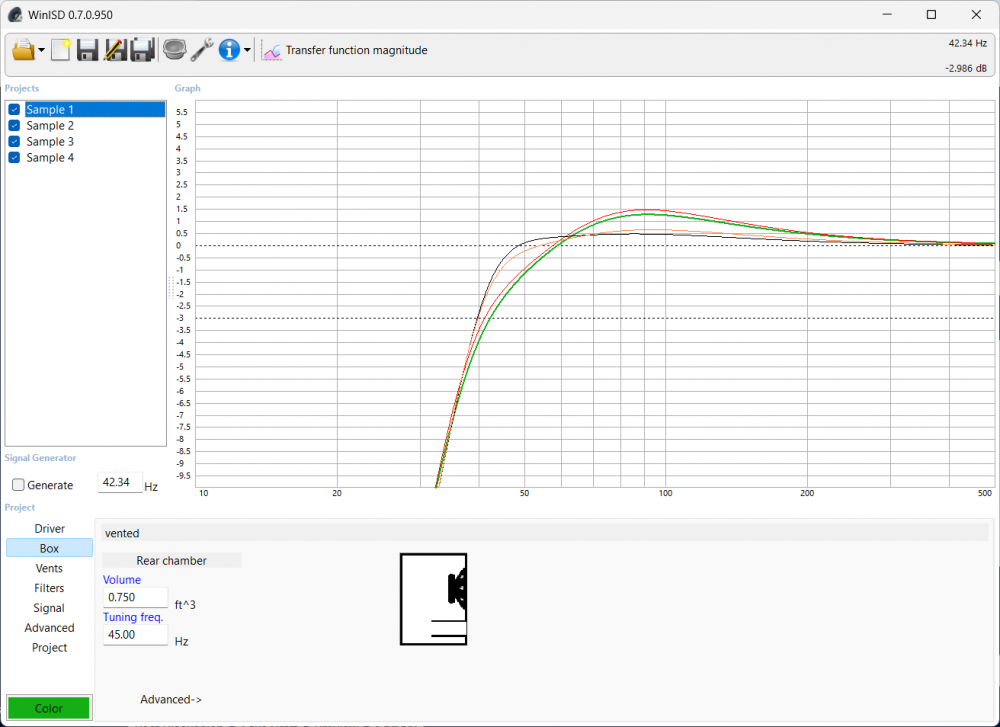Open the driver database speaker icon
Viewport: 1000px width, 727px height.
[x=175, y=50]
